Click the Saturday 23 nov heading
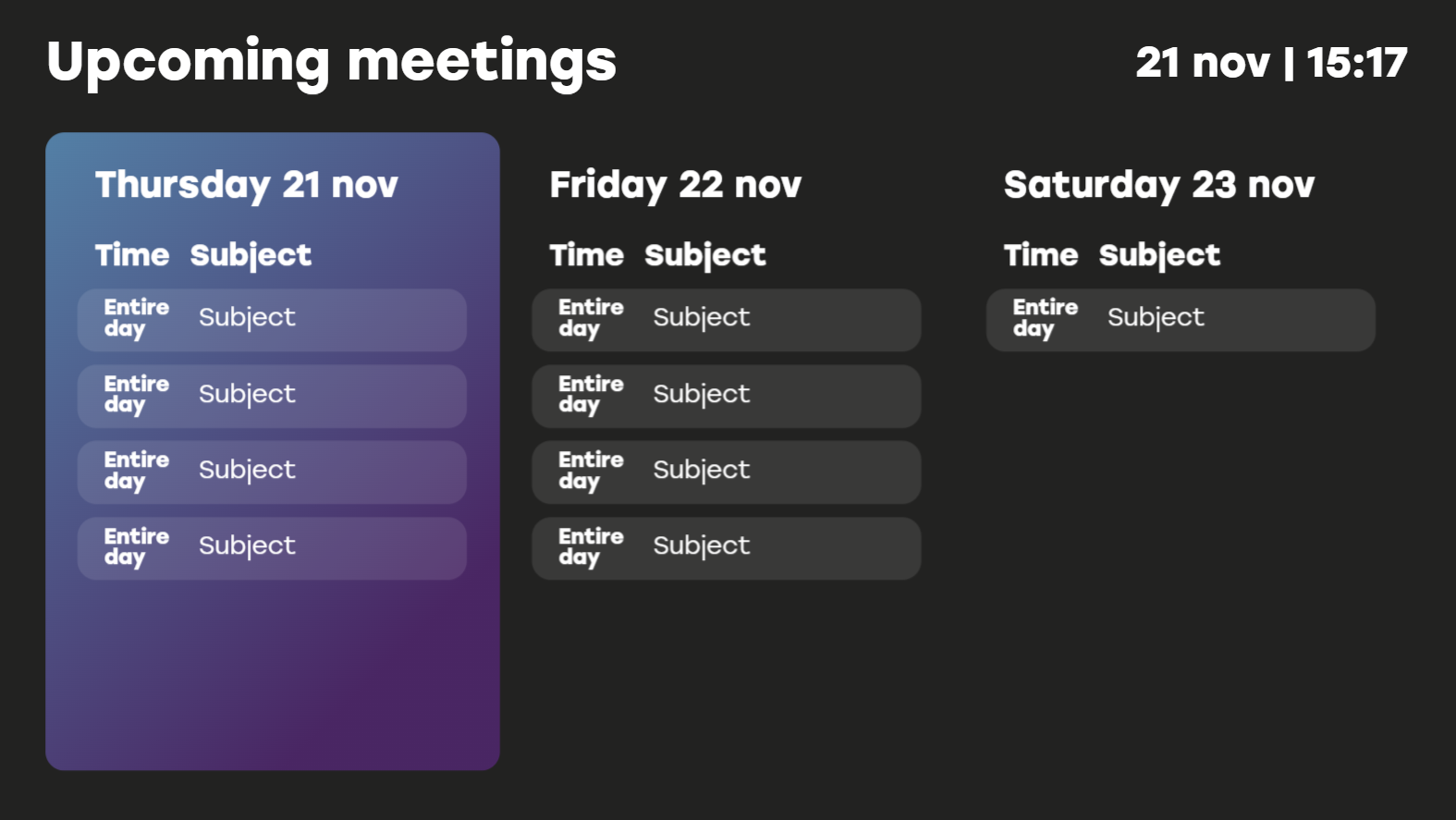 click(1159, 186)
